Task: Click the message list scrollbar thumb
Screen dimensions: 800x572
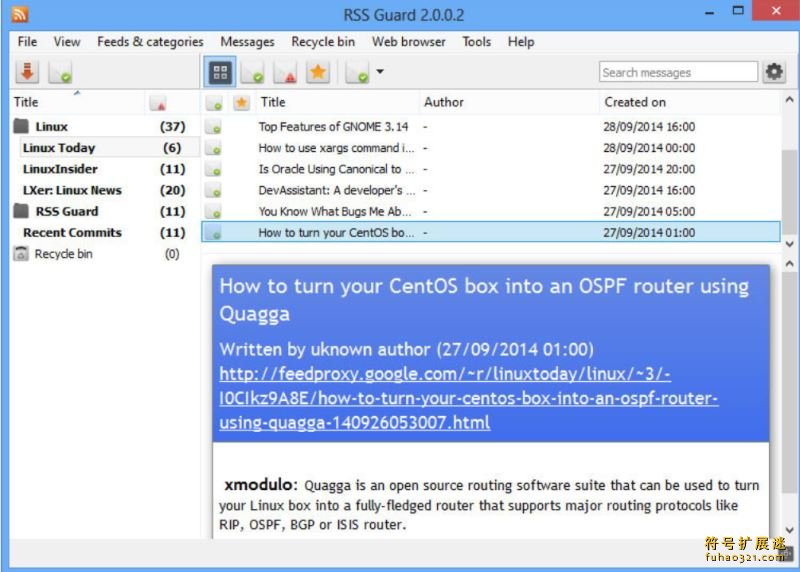Action: [x=789, y=192]
